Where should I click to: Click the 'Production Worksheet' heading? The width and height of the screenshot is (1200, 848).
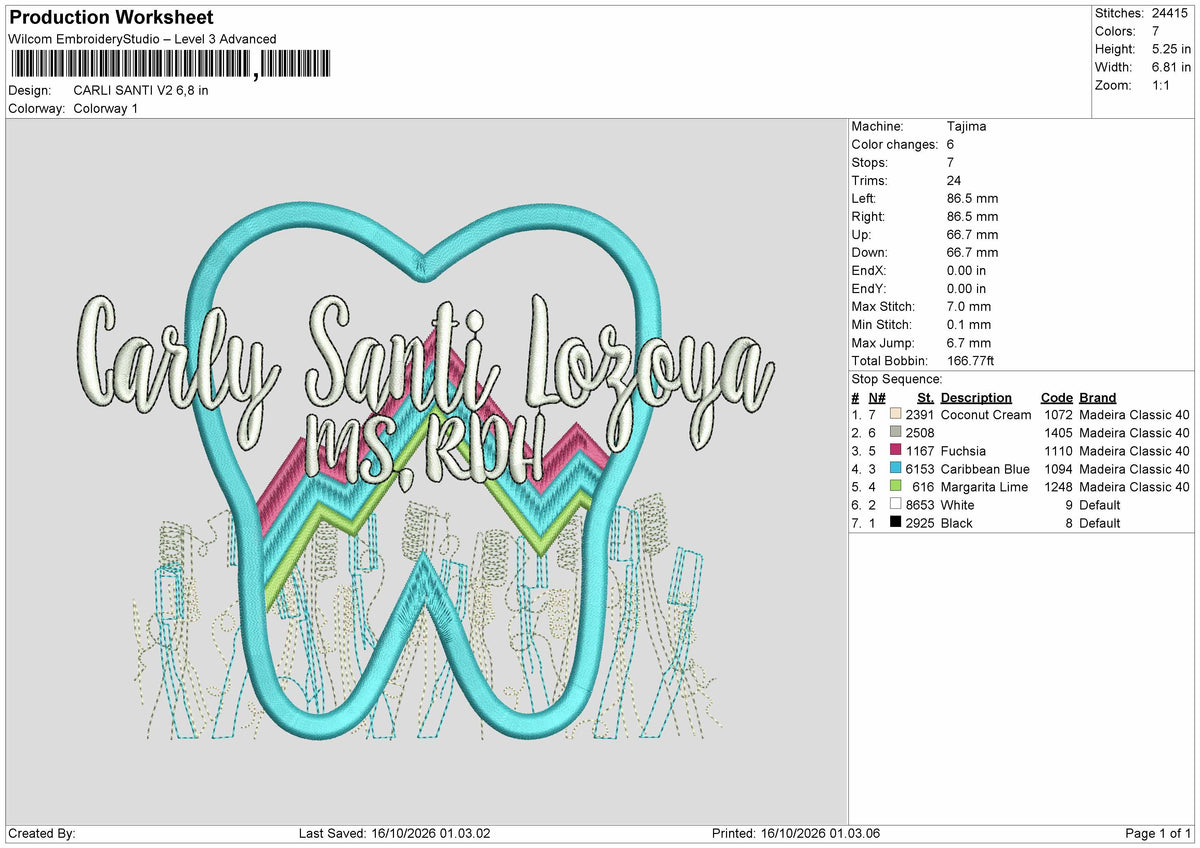pyautogui.click(x=111, y=18)
